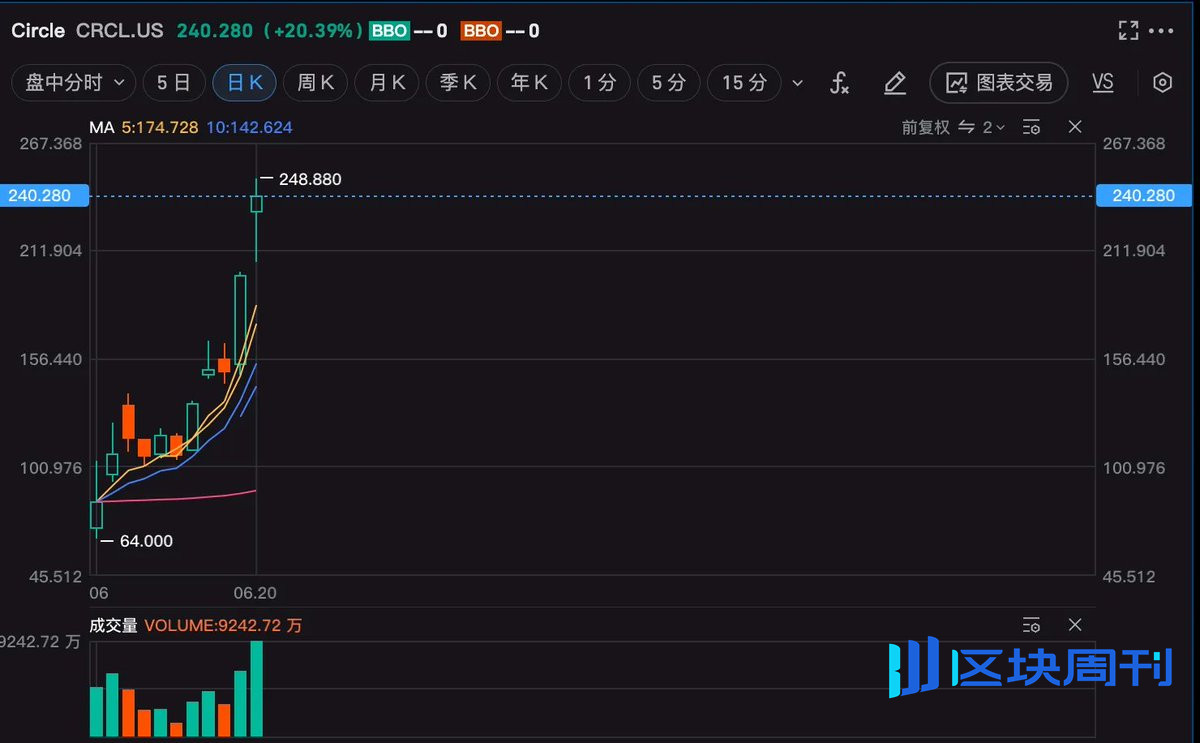Click the 267.368 left axis value
Image resolution: width=1200 pixels, height=743 pixels.
coord(50,144)
